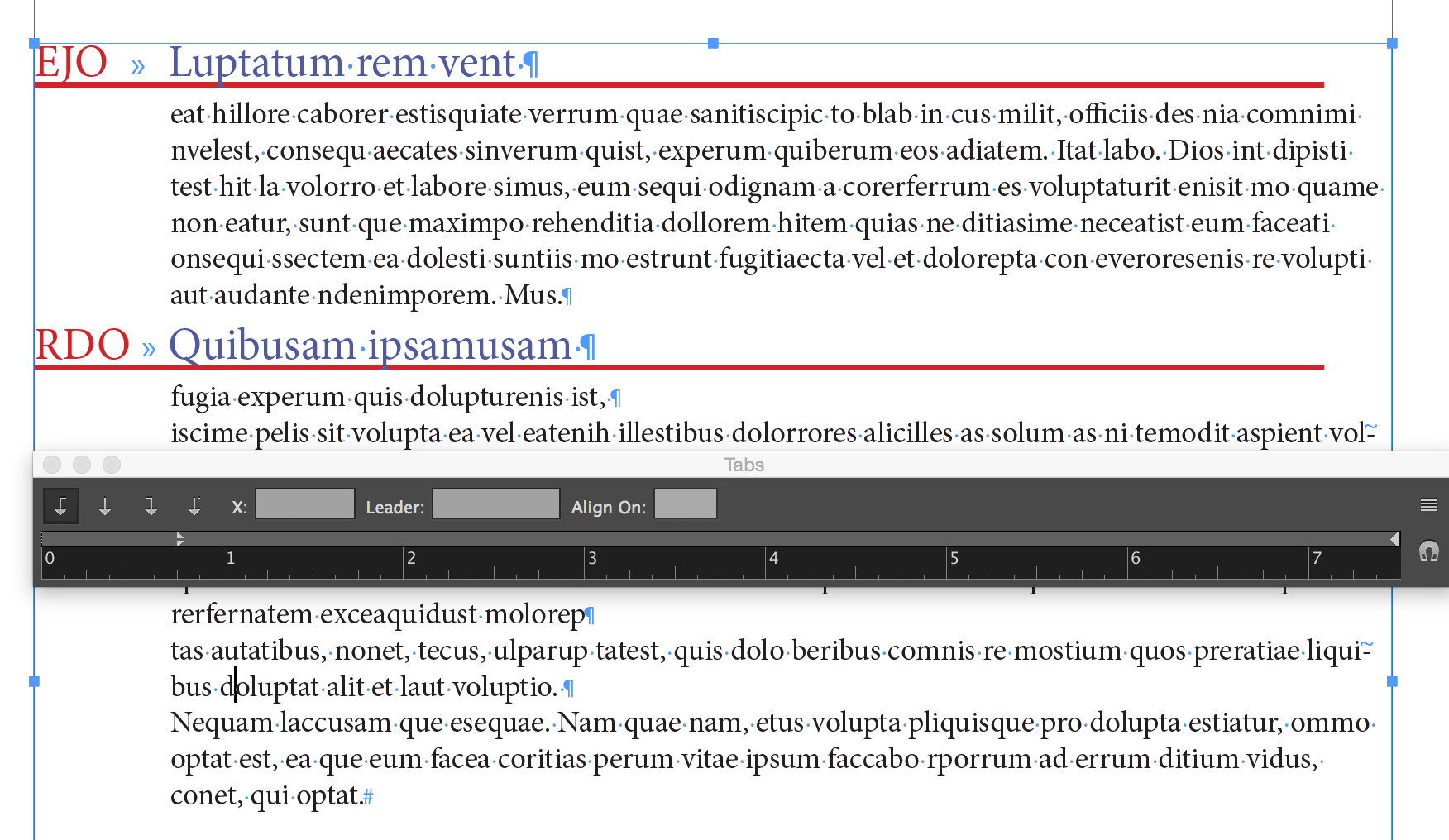Image resolution: width=1449 pixels, height=840 pixels.
Task: Click the text frame top-right corner handle
Action: click(x=1392, y=43)
